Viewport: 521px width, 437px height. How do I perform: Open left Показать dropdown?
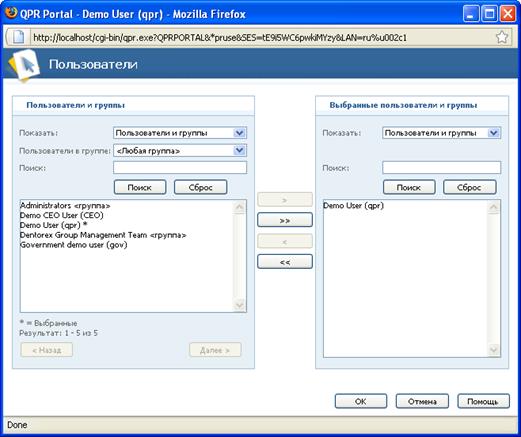180,133
